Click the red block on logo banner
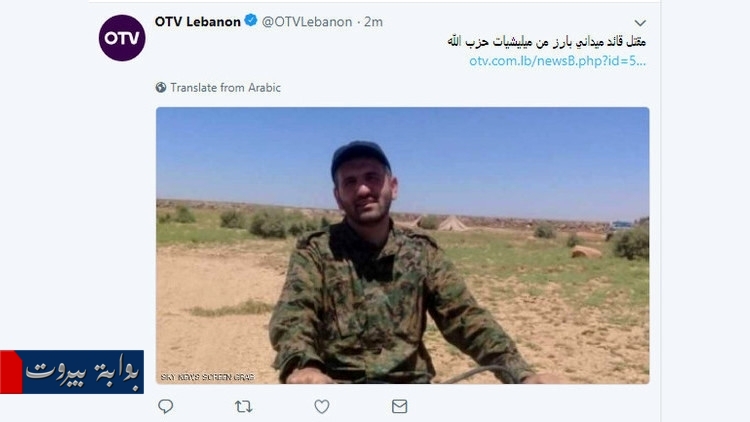The height and width of the screenshot is (422, 750). pos(11,372)
